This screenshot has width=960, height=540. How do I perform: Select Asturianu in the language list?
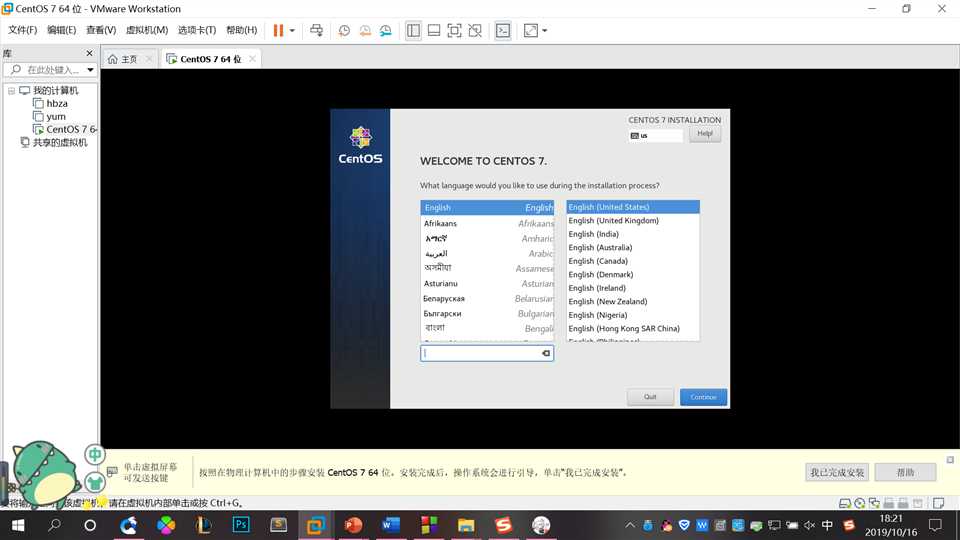coord(487,283)
